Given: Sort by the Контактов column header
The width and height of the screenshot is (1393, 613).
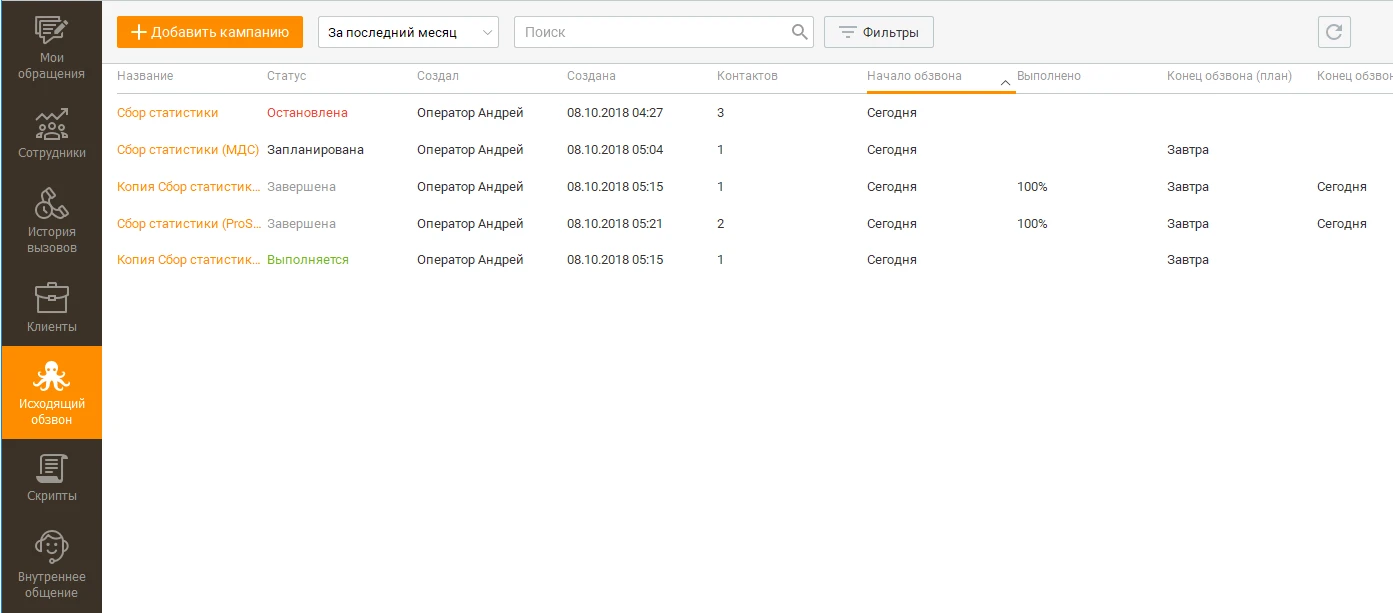Looking at the screenshot, I should click(x=747, y=76).
